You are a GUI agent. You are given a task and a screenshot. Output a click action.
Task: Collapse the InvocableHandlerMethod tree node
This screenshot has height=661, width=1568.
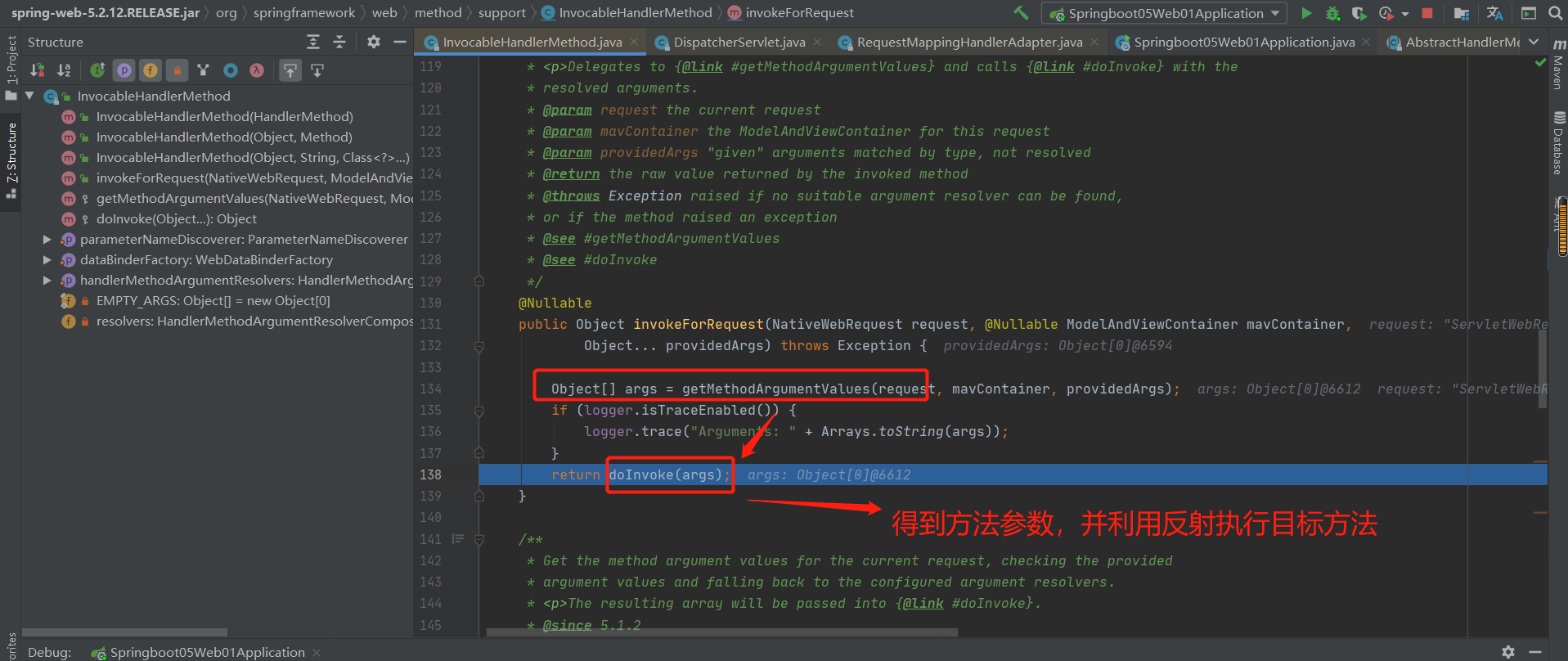tap(30, 97)
